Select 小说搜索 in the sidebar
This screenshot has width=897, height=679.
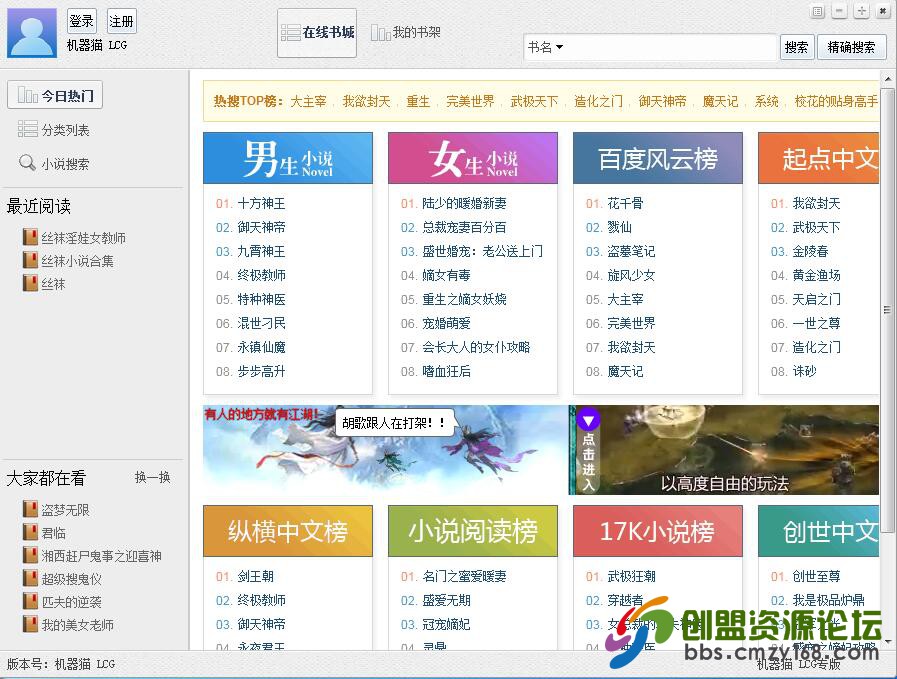tap(54, 164)
